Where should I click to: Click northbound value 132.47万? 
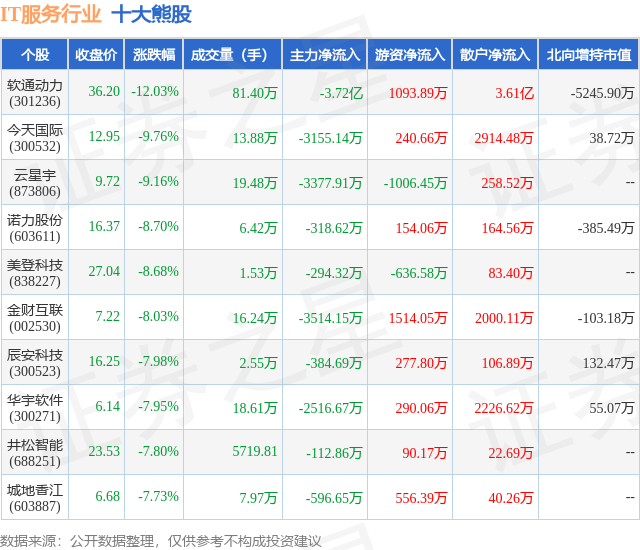tap(608, 363)
